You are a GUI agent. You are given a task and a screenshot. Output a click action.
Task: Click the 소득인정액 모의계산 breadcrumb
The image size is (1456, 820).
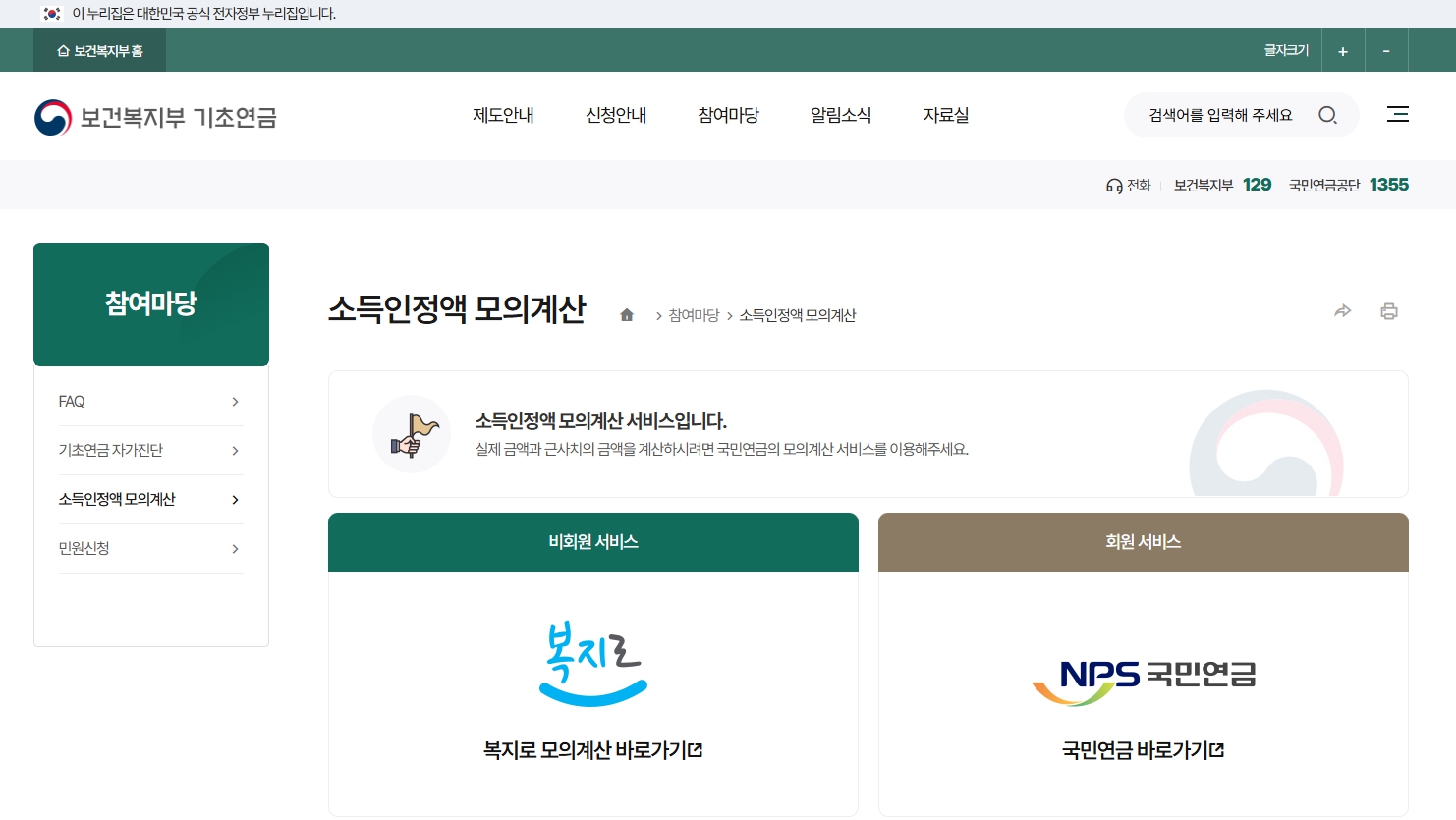tap(798, 315)
